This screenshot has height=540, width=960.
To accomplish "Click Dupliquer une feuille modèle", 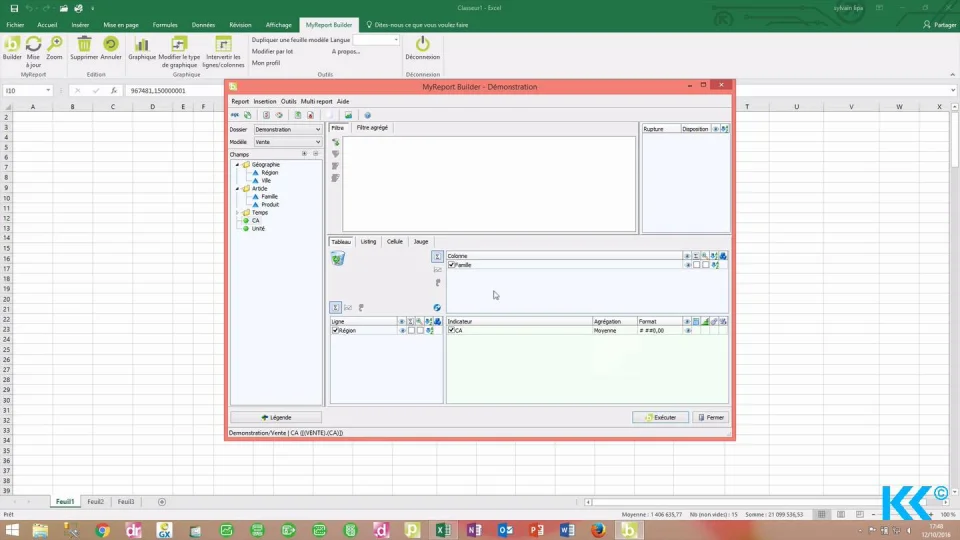I will click(290, 40).
